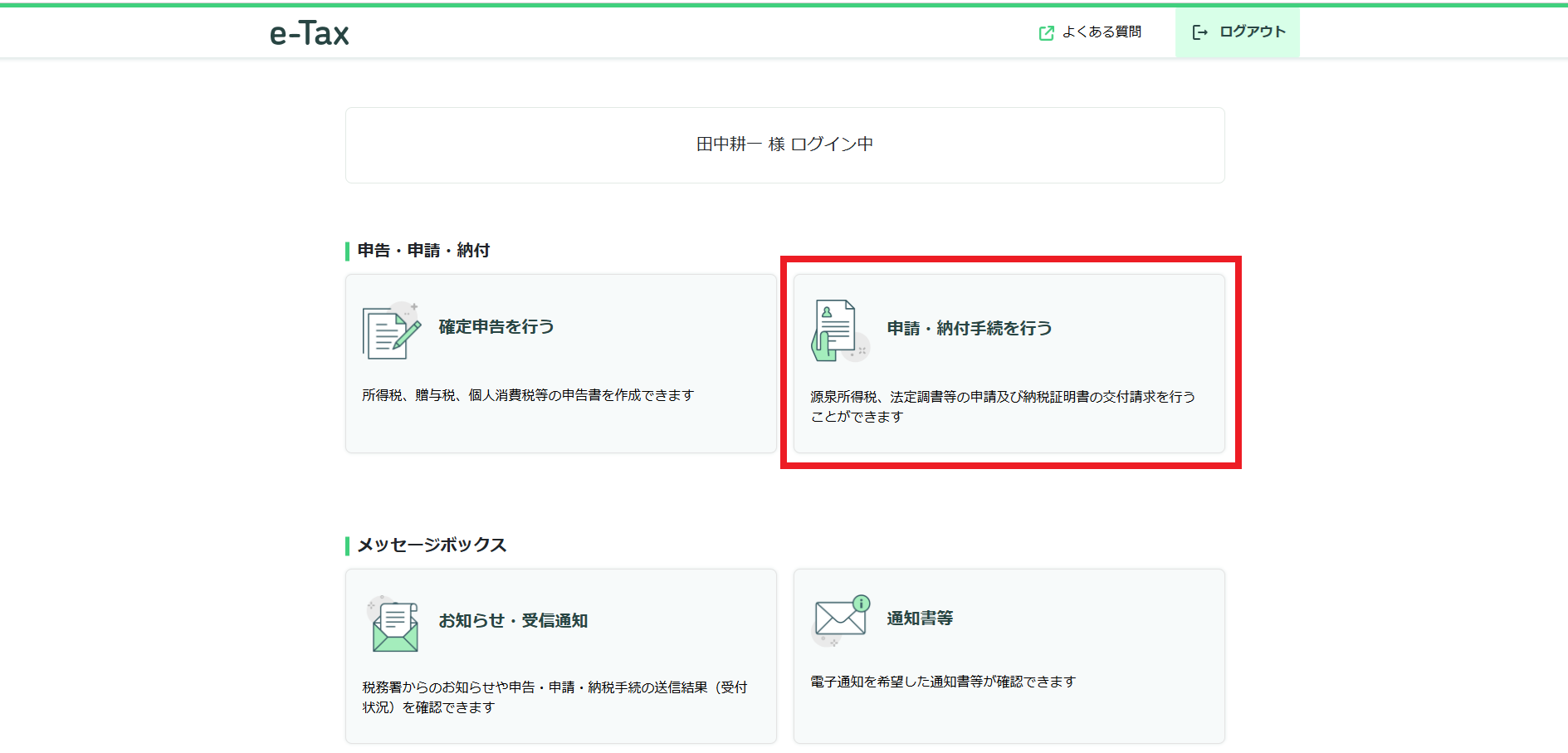
Task: Click the 申告・申請・納付 section heading
Action: coord(423,250)
